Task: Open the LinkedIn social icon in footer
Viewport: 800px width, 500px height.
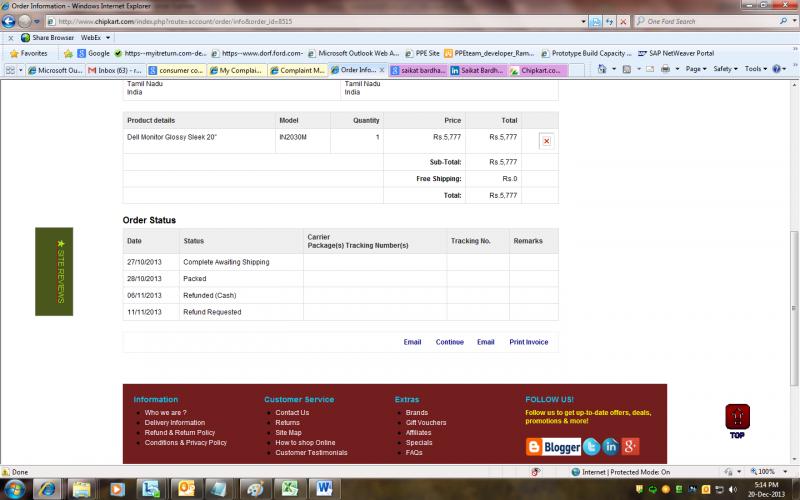Action: tap(611, 447)
